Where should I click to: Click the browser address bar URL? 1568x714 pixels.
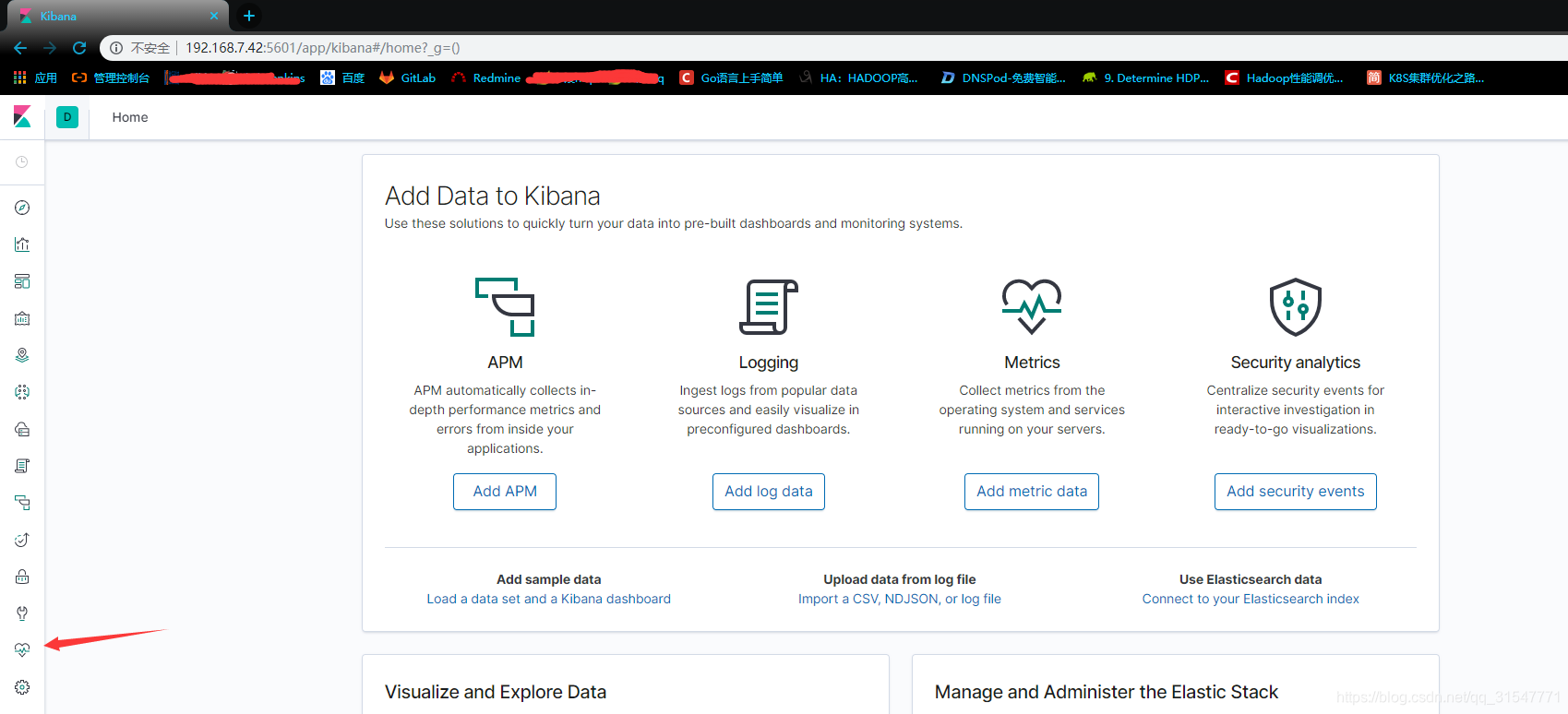323,48
